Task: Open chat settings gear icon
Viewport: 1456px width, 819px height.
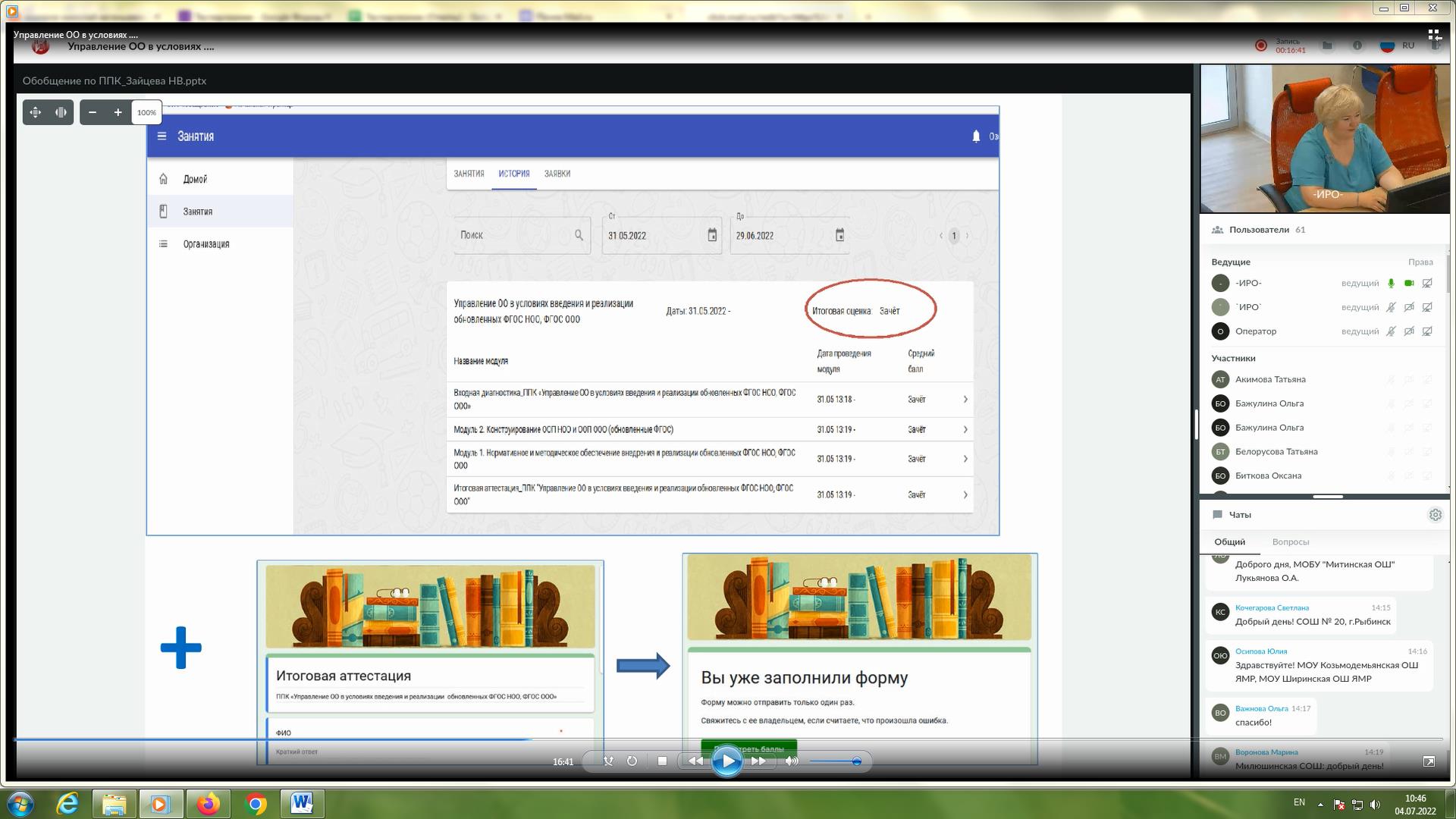Action: (x=1435, y=515)
